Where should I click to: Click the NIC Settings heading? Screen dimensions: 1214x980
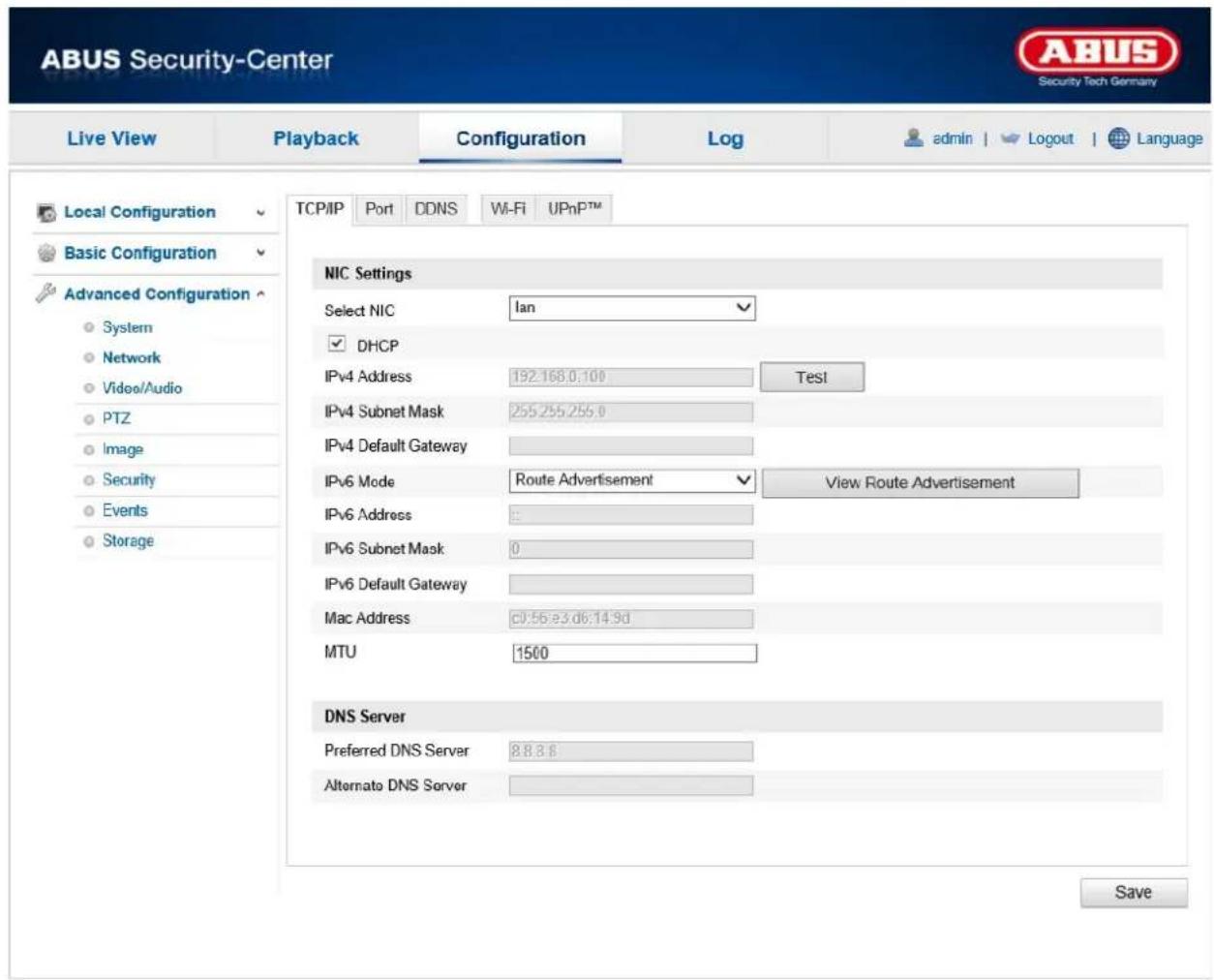click(368, 274)
